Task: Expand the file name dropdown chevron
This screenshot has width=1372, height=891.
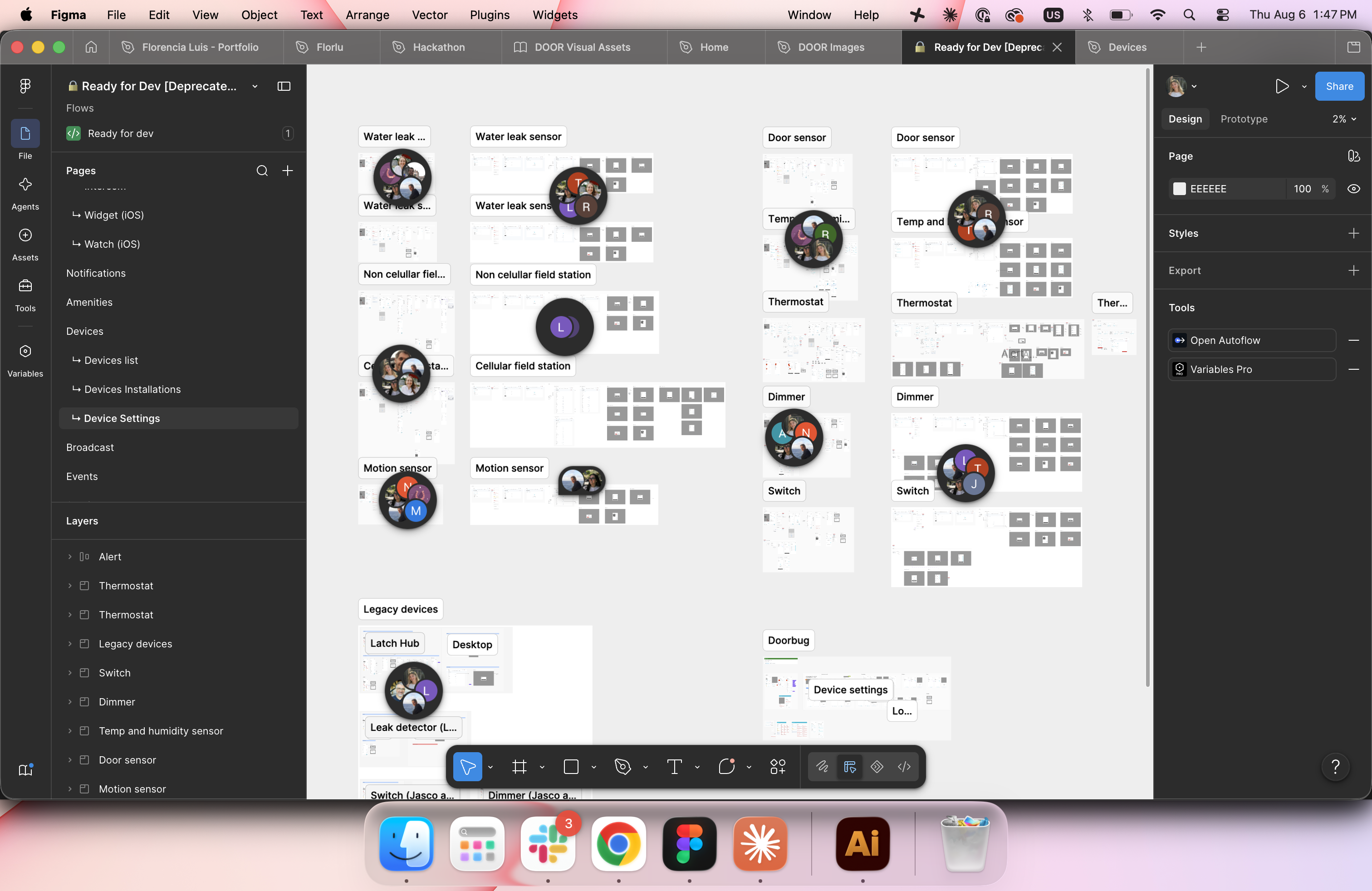Action: [255, 87]
